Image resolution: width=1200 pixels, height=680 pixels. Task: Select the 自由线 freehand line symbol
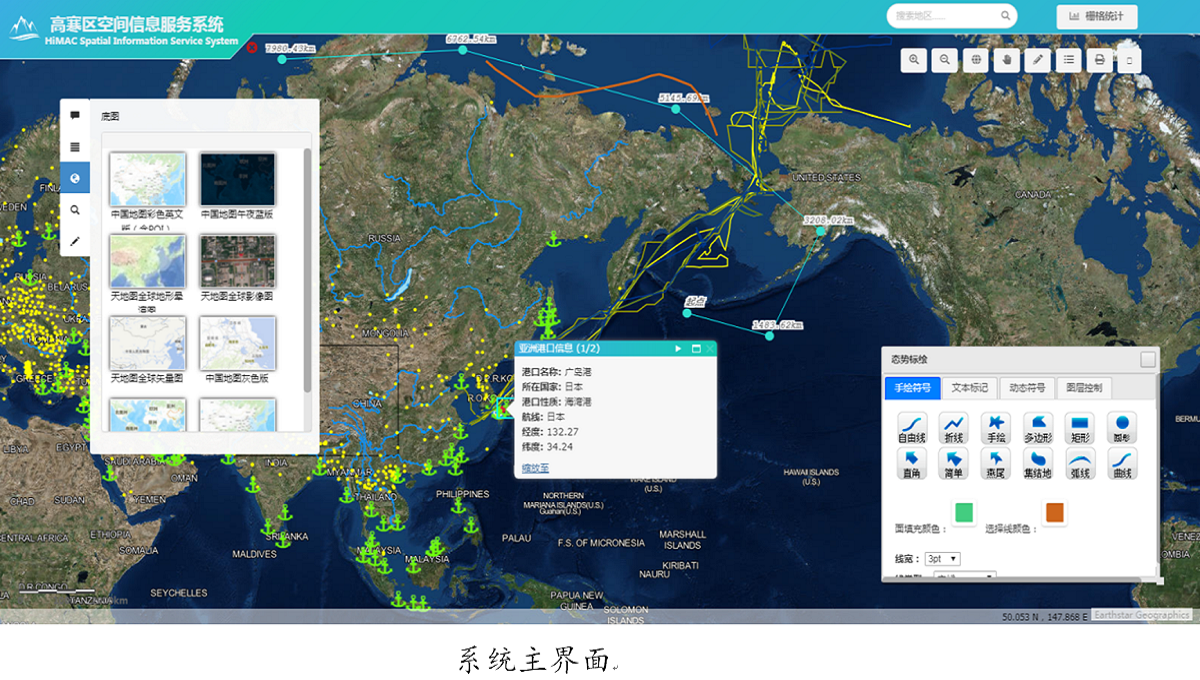click(x=912, y=427)
